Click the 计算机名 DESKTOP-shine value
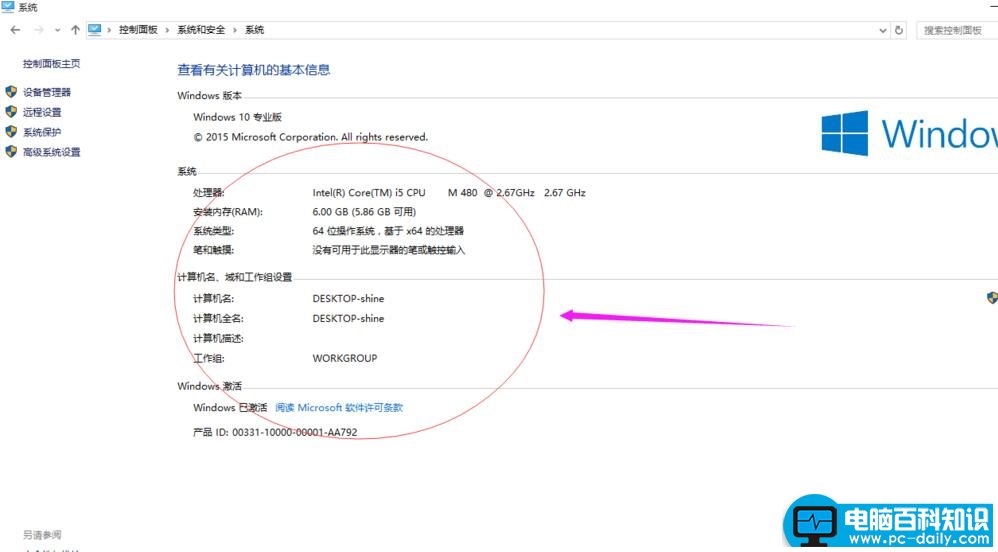 [x=348, y=298]
